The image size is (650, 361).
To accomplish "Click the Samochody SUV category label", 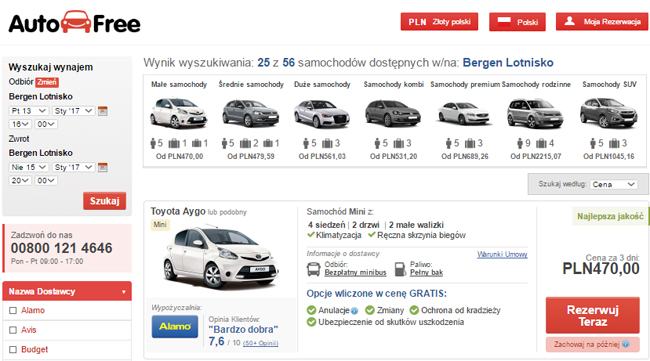I will (609, 85).
